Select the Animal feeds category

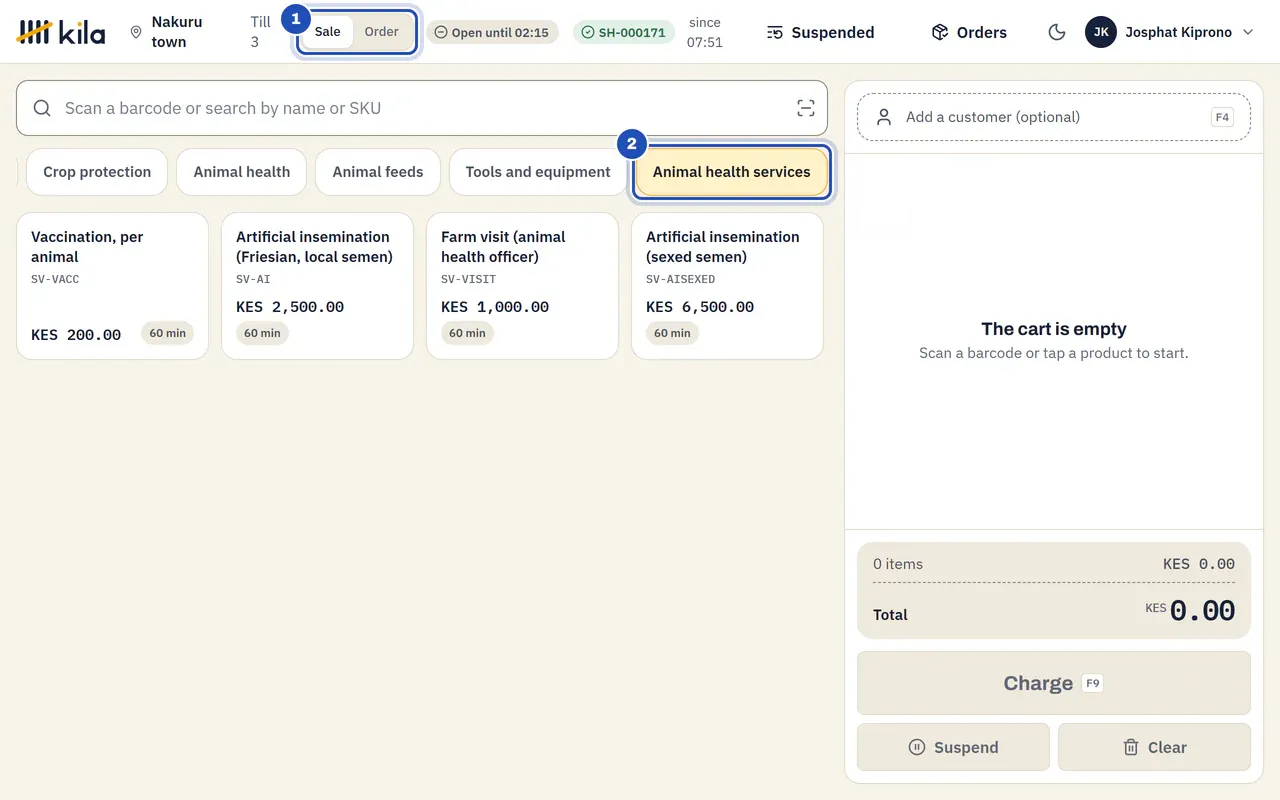(378, 172)
